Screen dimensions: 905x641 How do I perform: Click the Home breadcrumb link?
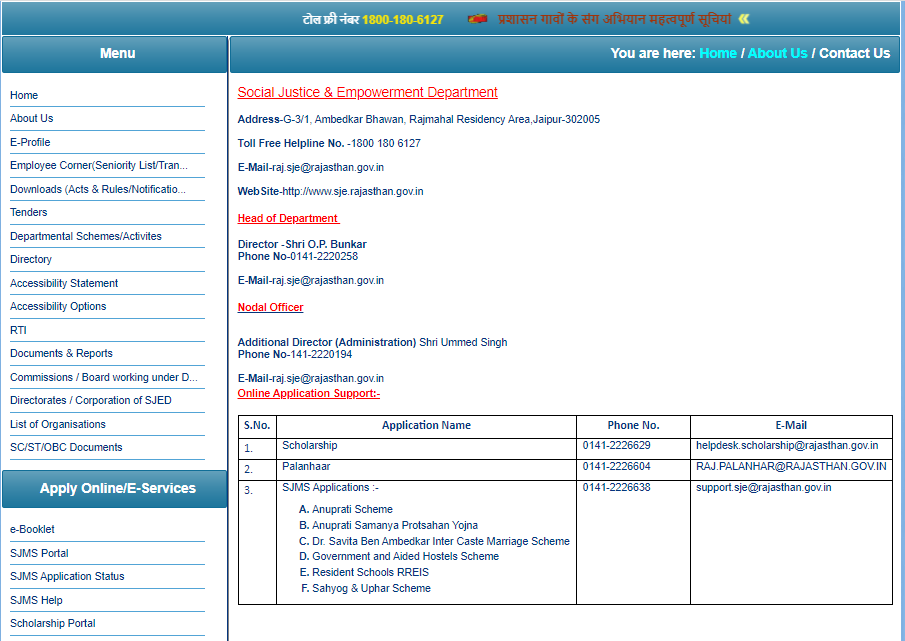click(717, 53)
